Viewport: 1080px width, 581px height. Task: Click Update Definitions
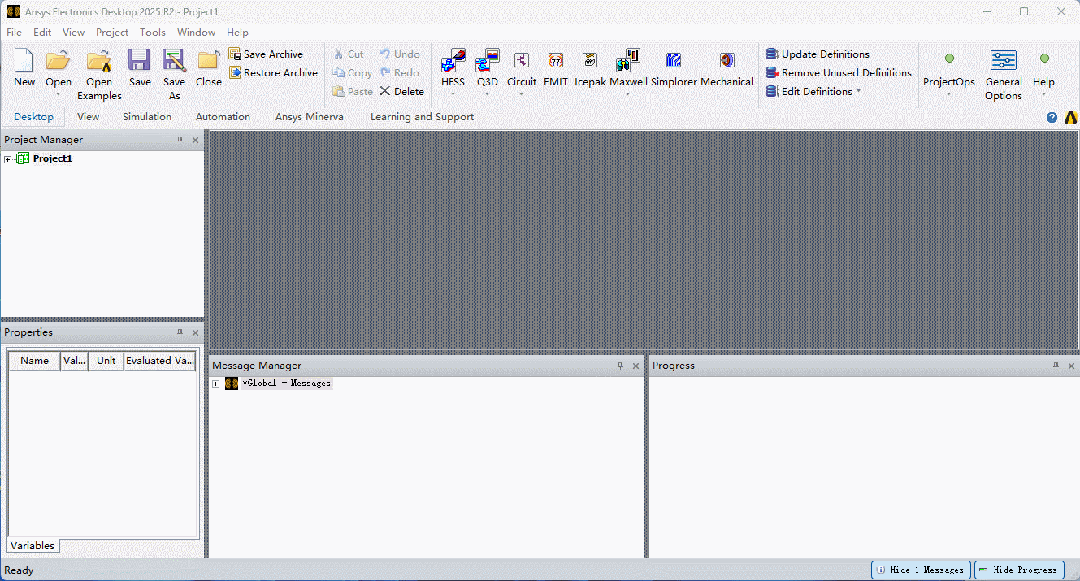point(818,54)
